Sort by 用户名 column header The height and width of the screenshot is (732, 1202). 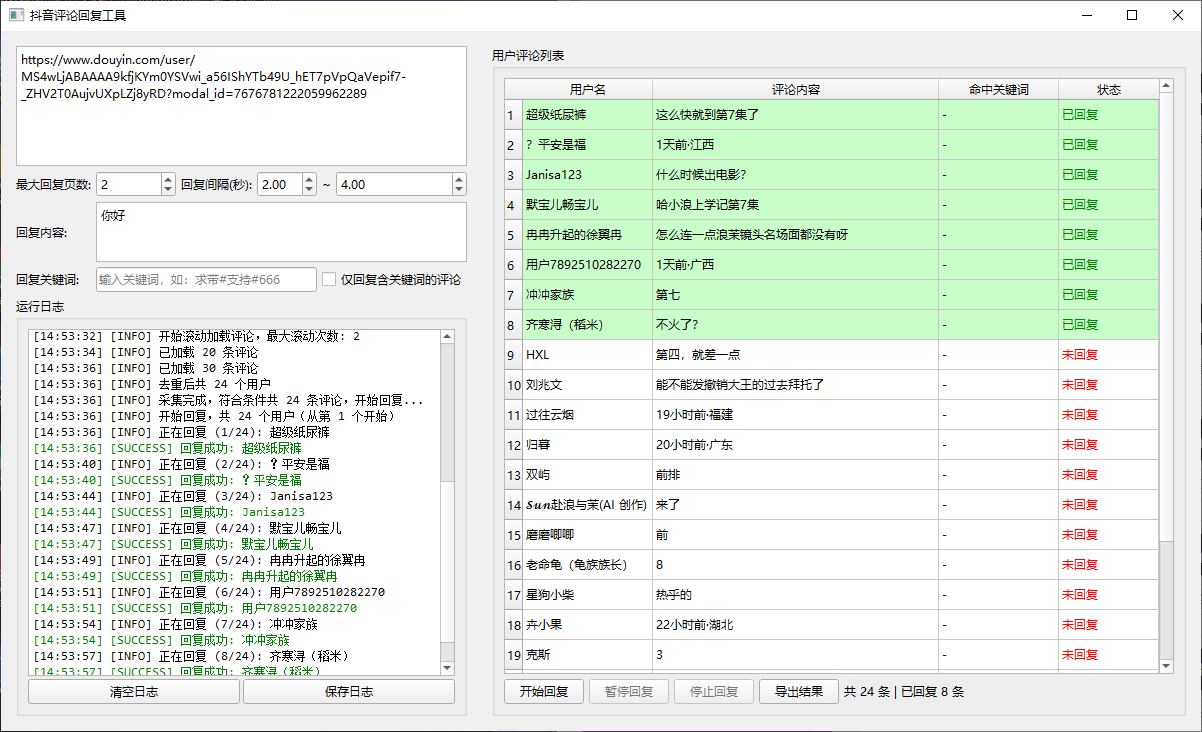pyautogui.click(x=588, y=90)
